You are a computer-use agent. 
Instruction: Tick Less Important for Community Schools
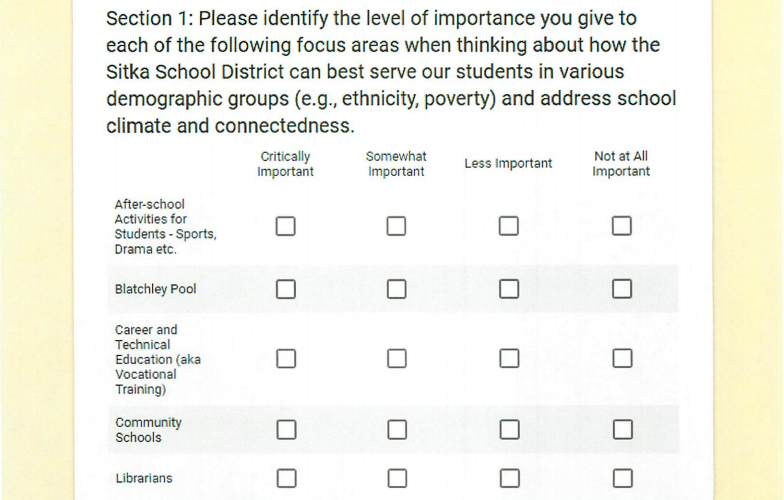509,430
